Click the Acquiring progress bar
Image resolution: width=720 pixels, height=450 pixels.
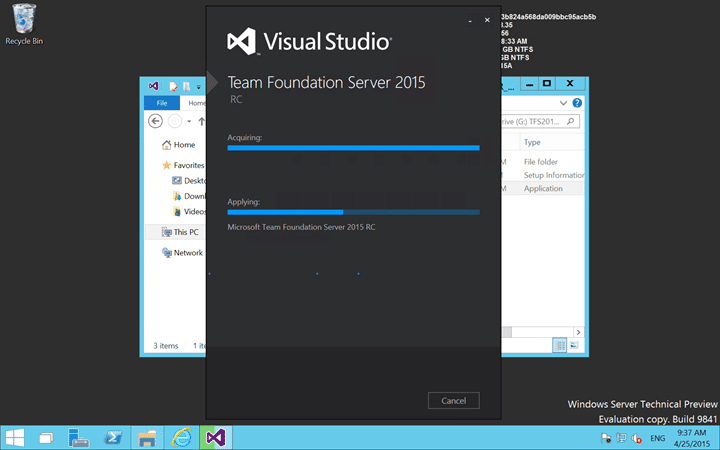pyautogui.click(x=353, y=148)
